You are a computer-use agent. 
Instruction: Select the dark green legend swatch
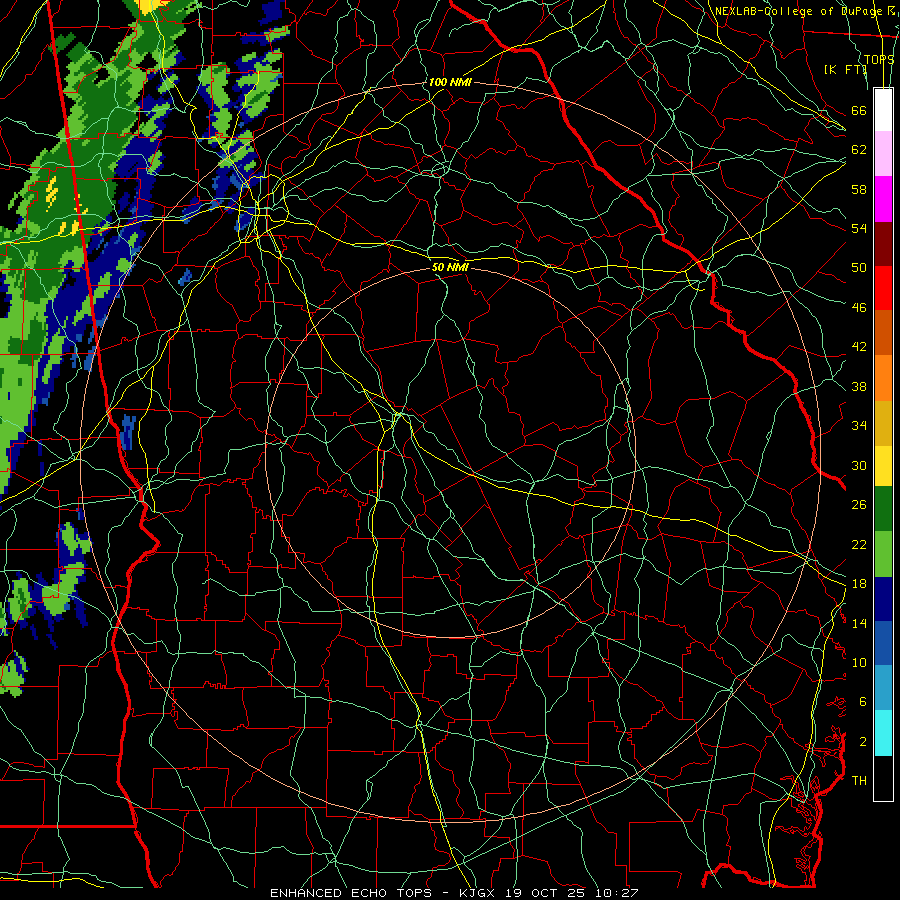point(883,509)
